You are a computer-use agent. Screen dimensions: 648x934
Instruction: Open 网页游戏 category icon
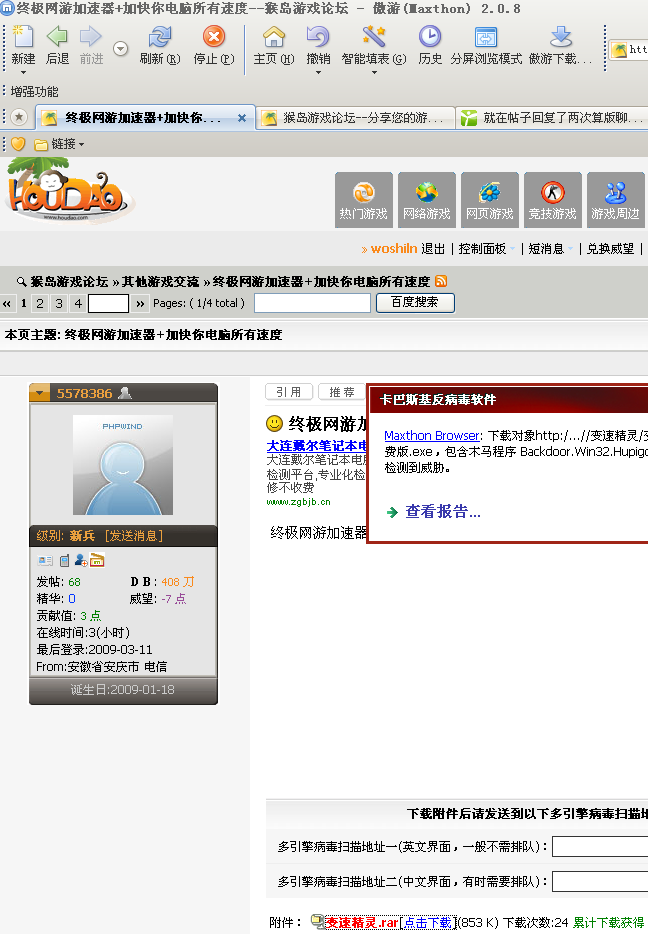(490, 200)
